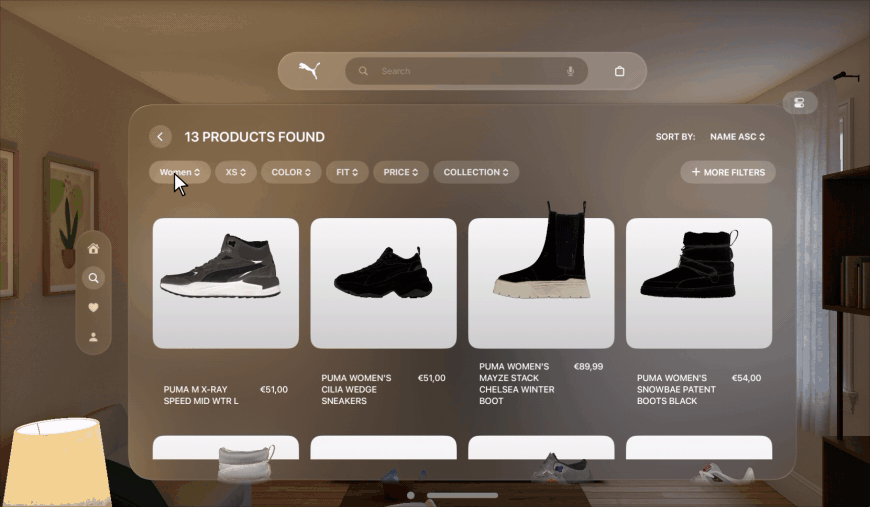The image size is (870, 507).
Task: Open Mayze Stack Chelsea Winter Boot image
Action: [541, 283]
